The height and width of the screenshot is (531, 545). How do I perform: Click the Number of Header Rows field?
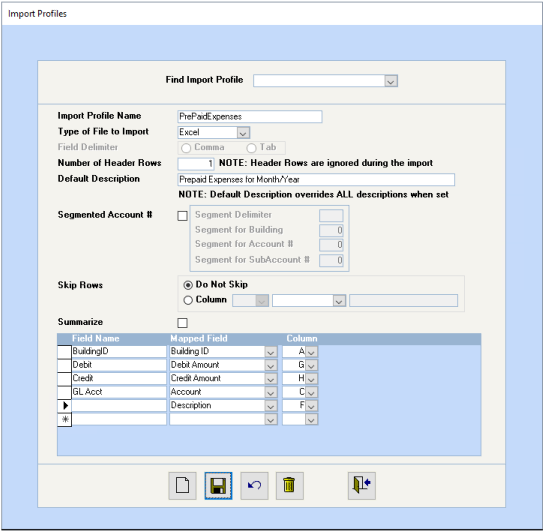pyautogui.click(x=196, y=163)
